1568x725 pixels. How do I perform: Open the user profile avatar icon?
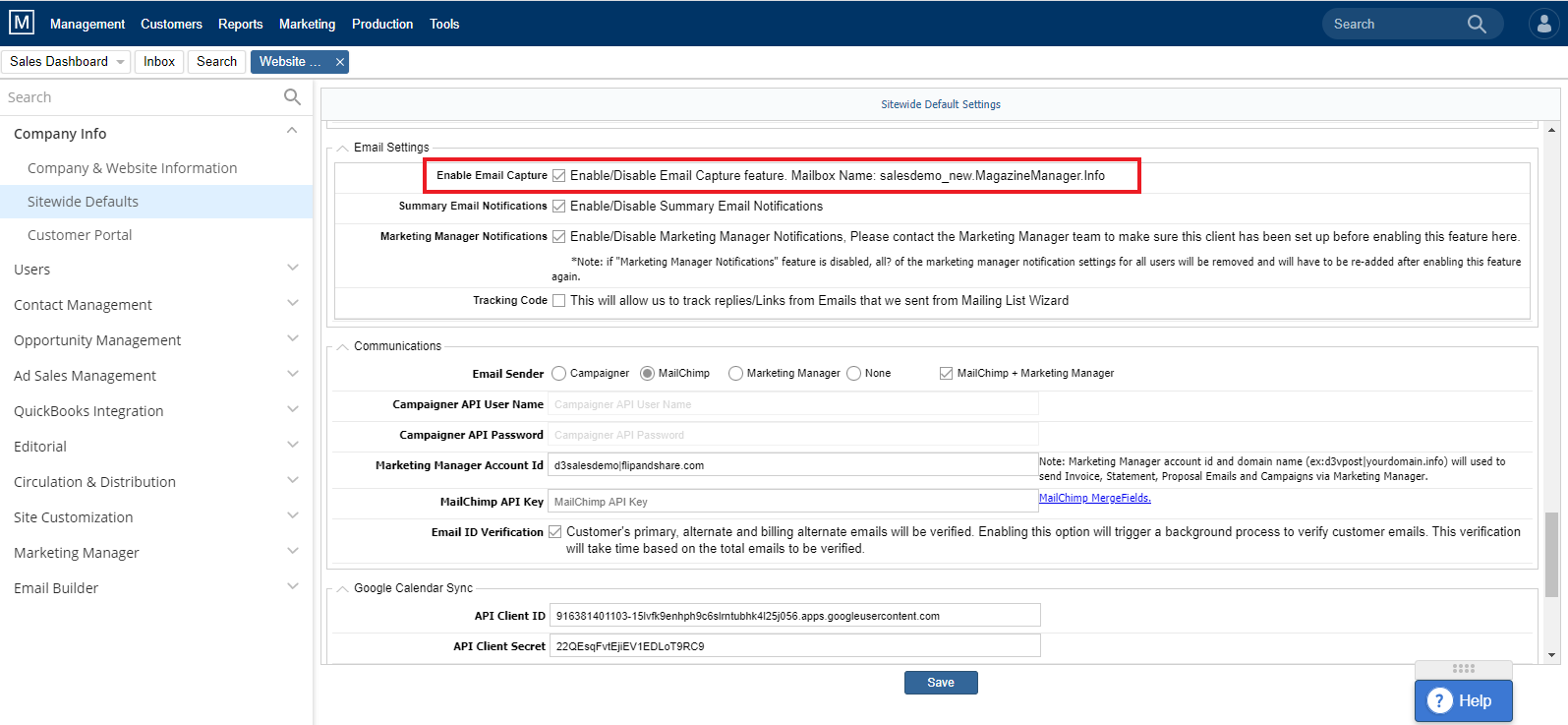point(1543,24)
